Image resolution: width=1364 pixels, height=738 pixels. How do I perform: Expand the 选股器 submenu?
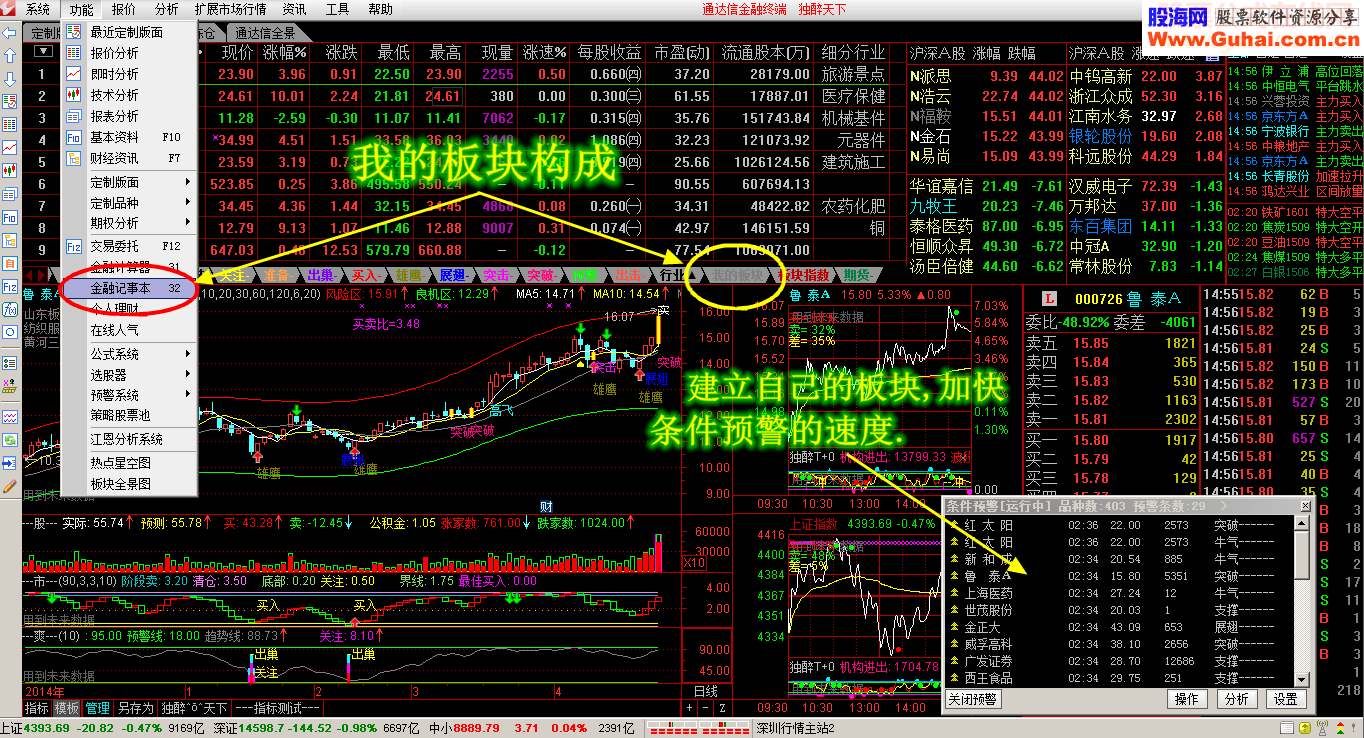pos(129,375)
